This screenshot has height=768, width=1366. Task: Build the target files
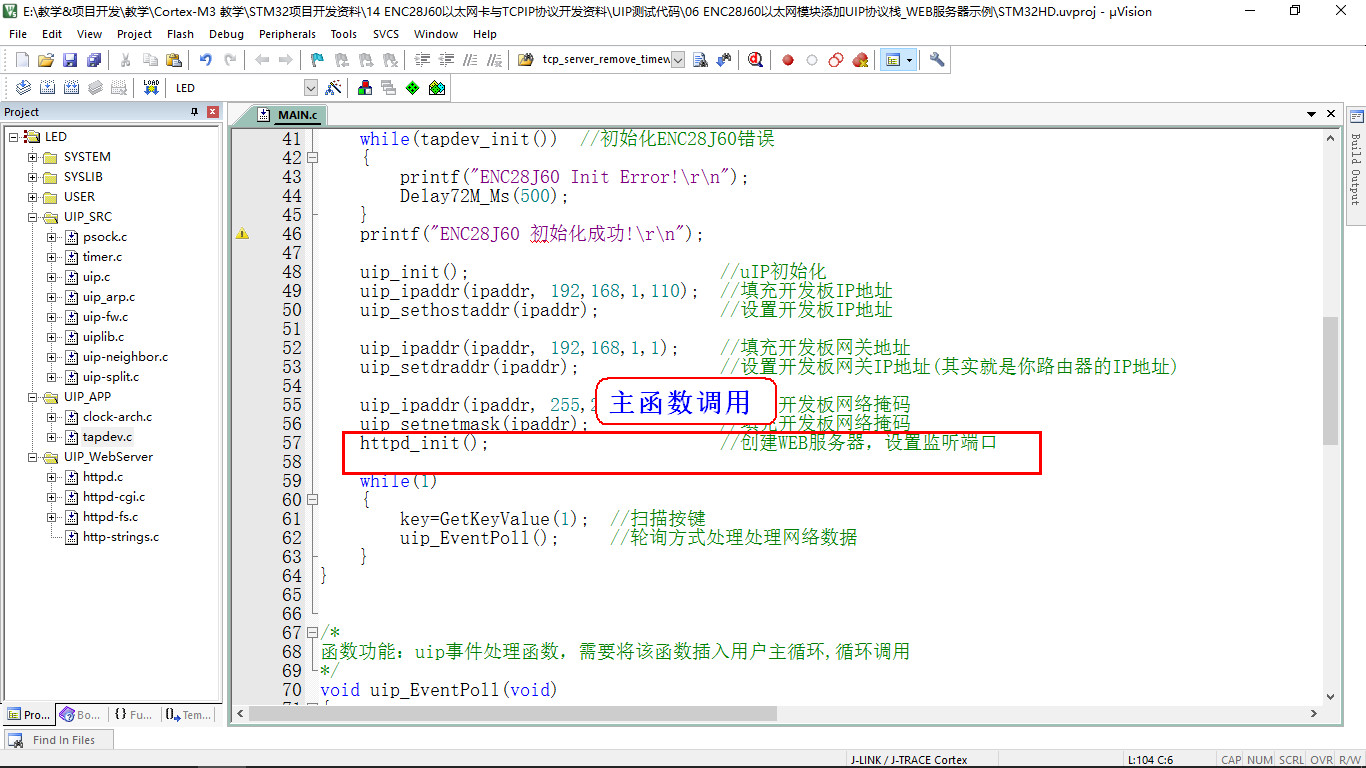pos(46,88)
